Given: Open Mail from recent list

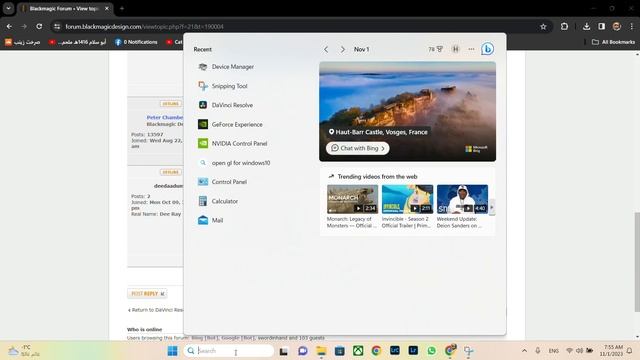Looking at the screenshot, I should tap(211, 220).
